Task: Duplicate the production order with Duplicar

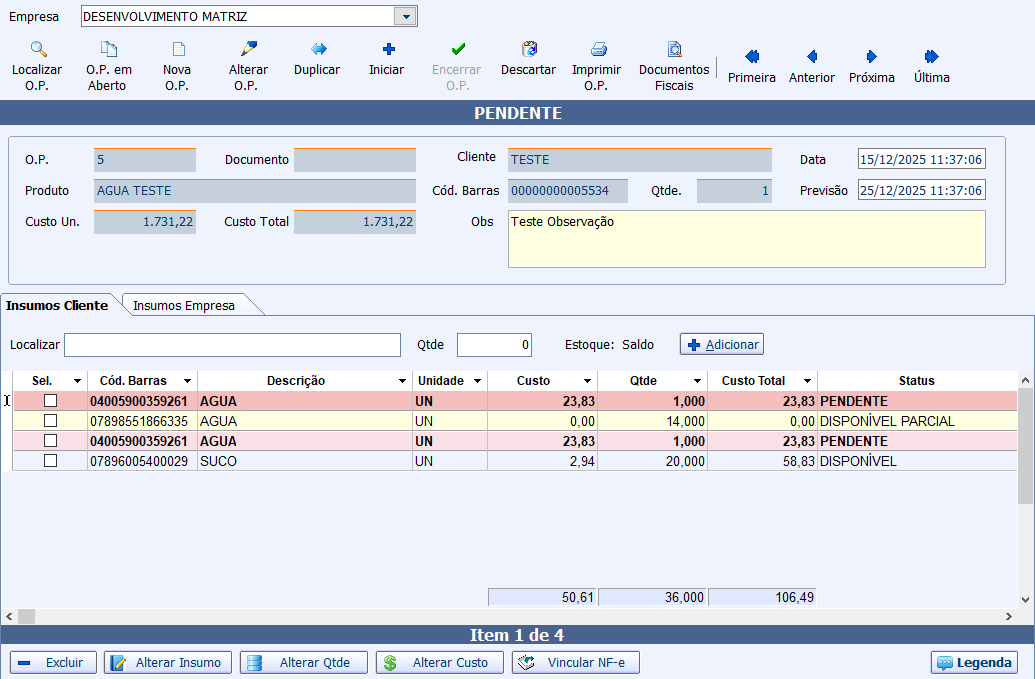Action: (x=317, y=50)
